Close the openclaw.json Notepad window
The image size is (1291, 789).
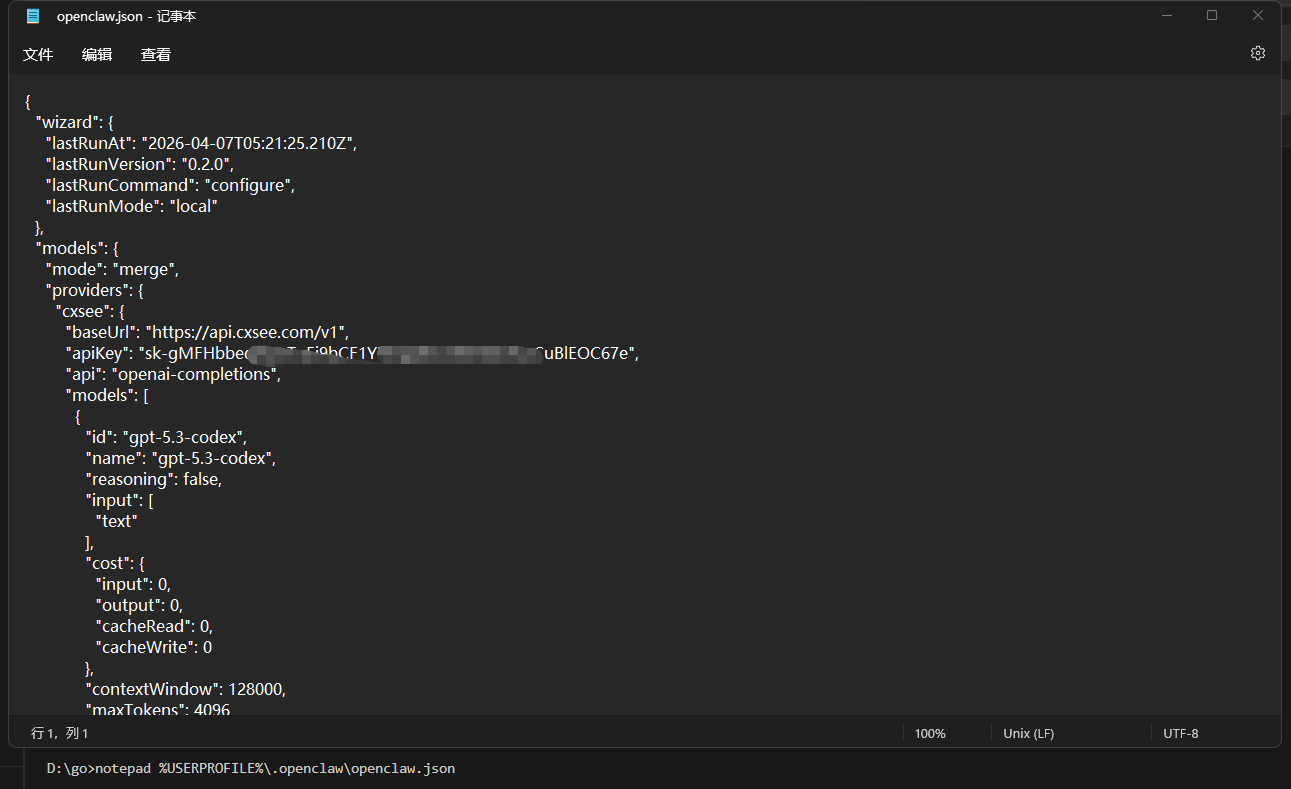tap(1258, 16)
